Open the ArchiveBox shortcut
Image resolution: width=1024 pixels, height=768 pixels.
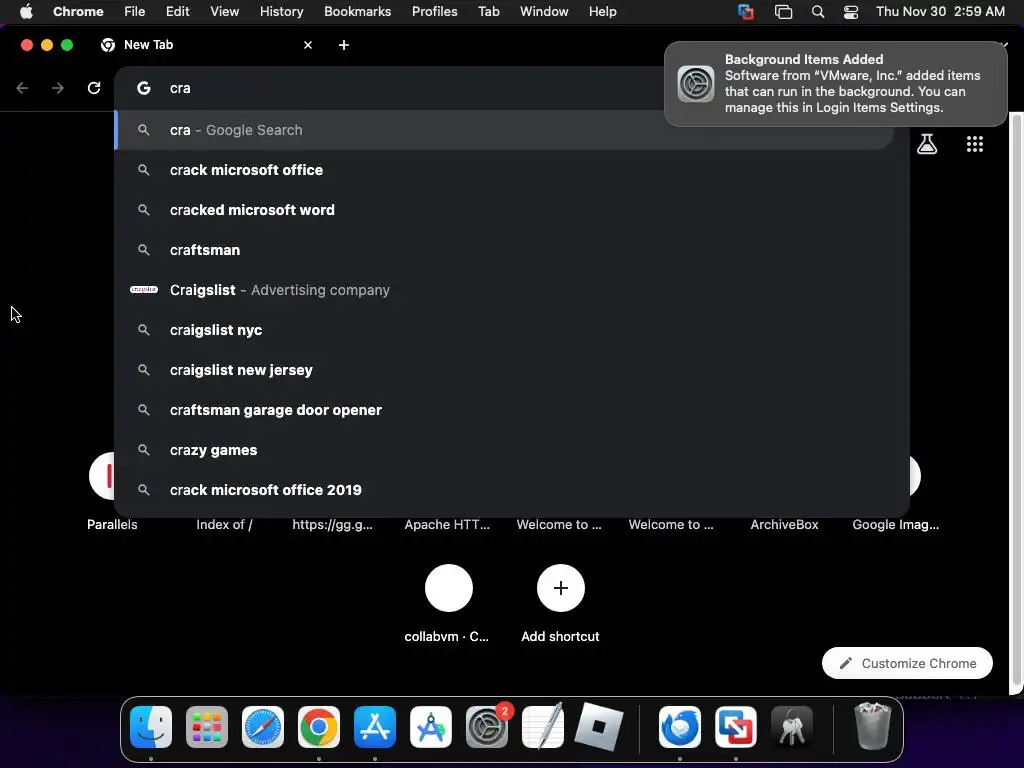click(x=784, y=524)
